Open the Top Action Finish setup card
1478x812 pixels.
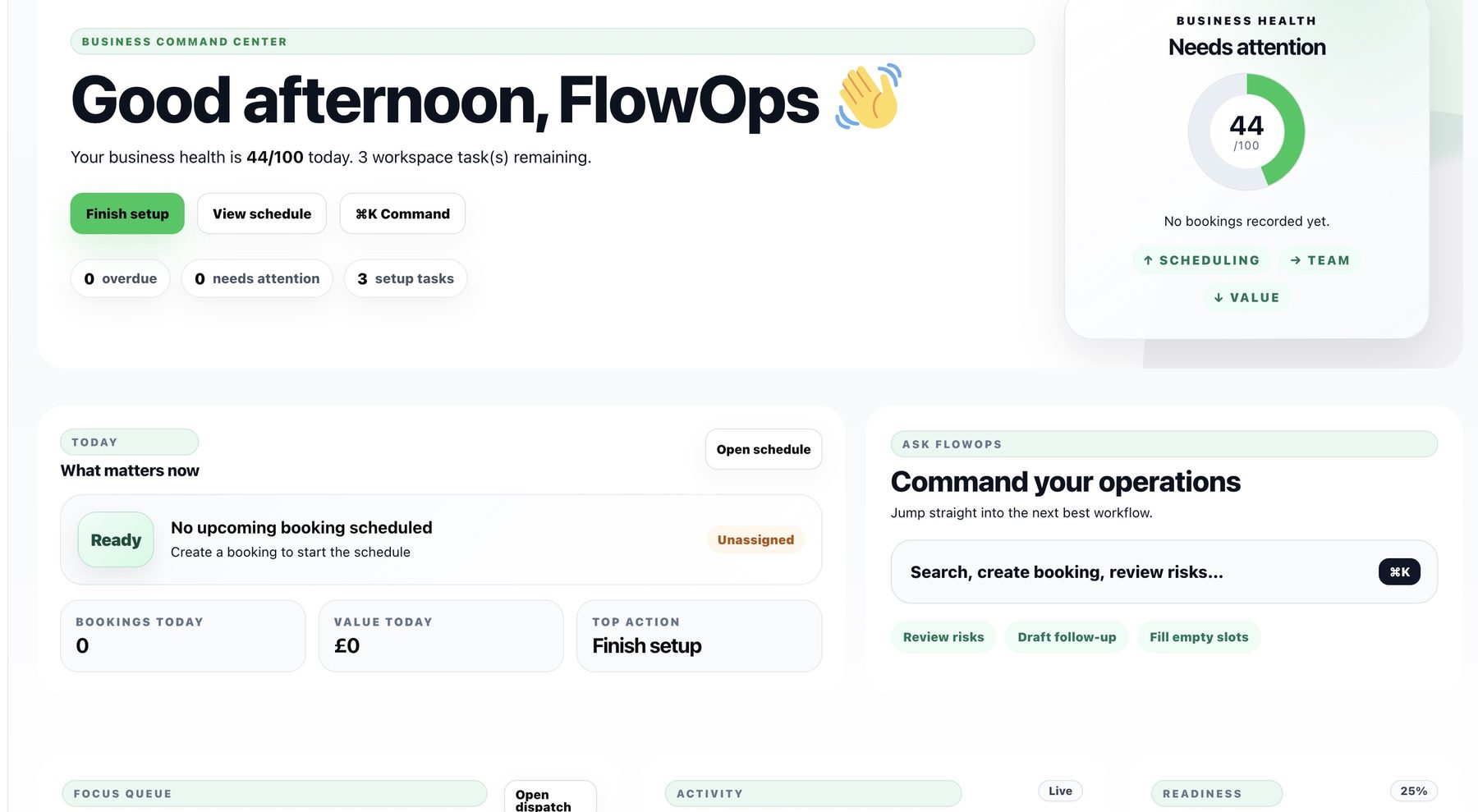coord(700,635)
